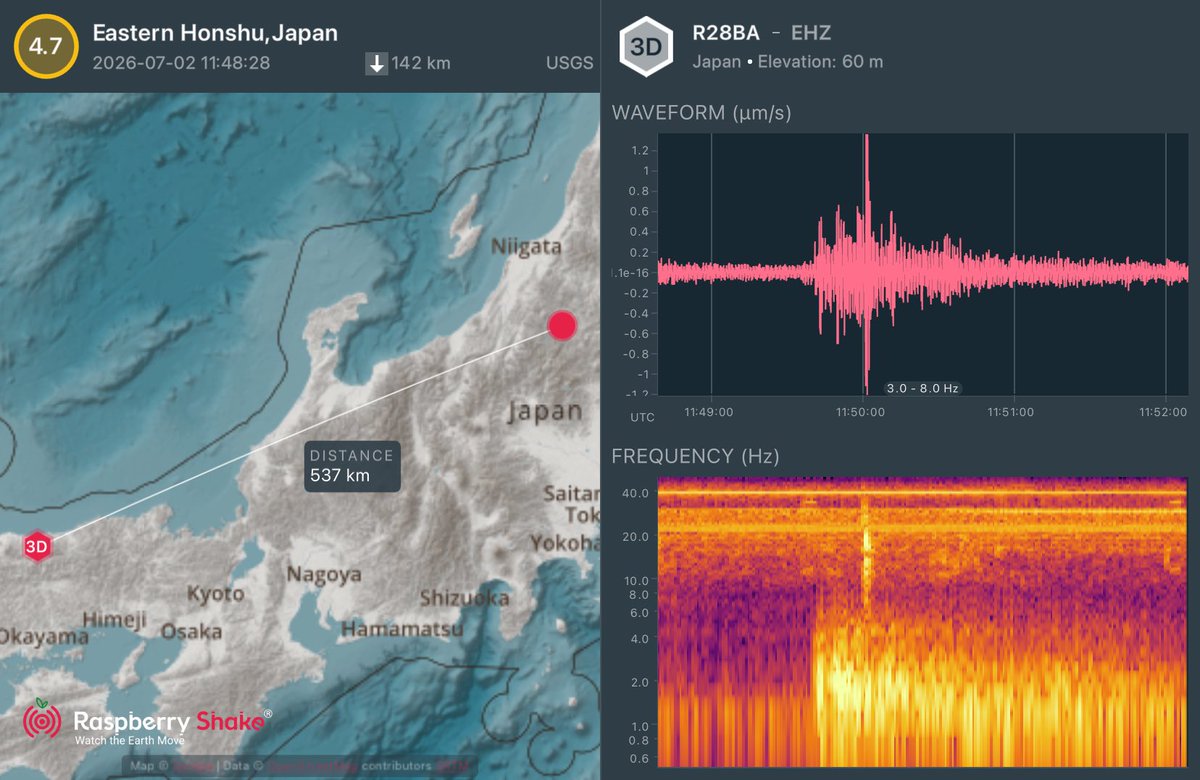
Task: Click the map attribution contributors link
Action: tap(394, 767)
